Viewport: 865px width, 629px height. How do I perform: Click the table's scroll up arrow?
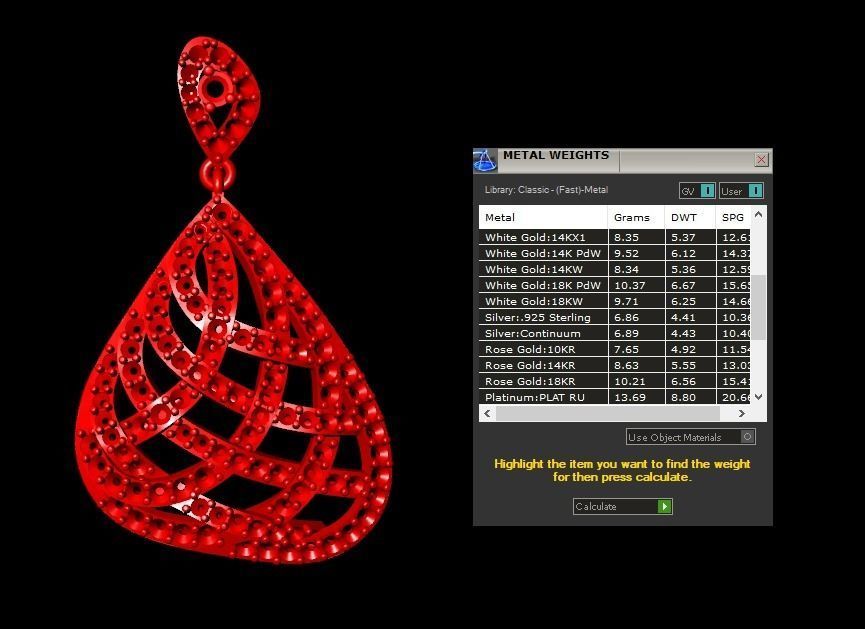[759, 215]
